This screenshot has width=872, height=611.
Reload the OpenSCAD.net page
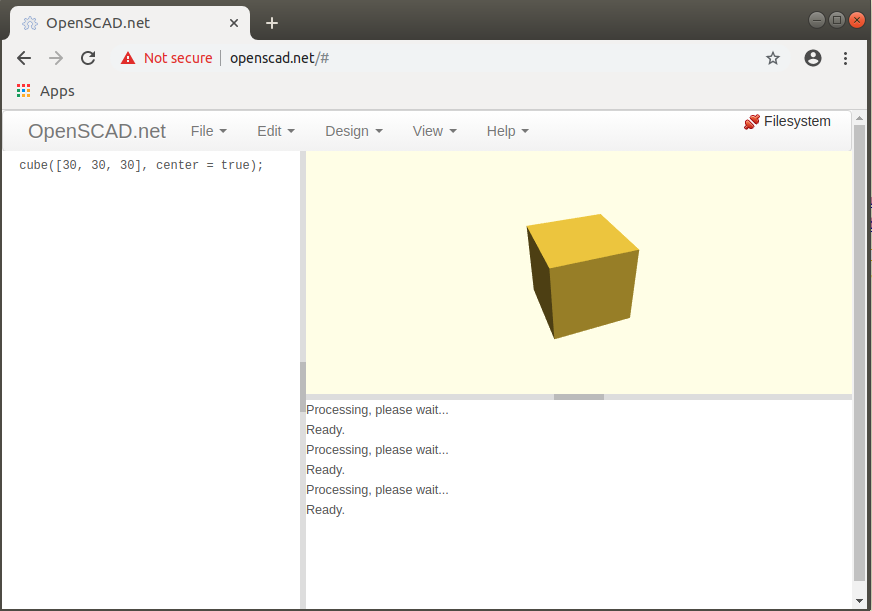click(x=88, y=58)
